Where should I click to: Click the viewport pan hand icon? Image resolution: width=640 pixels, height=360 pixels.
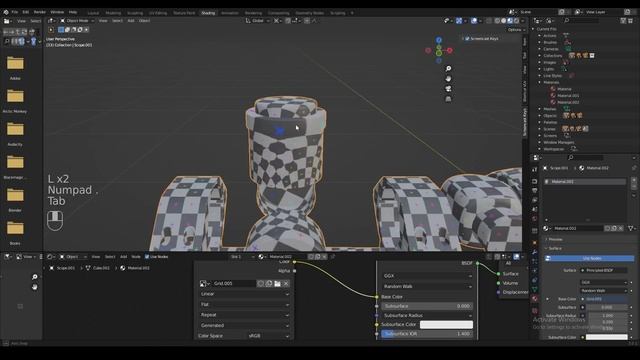coord(448,79)
